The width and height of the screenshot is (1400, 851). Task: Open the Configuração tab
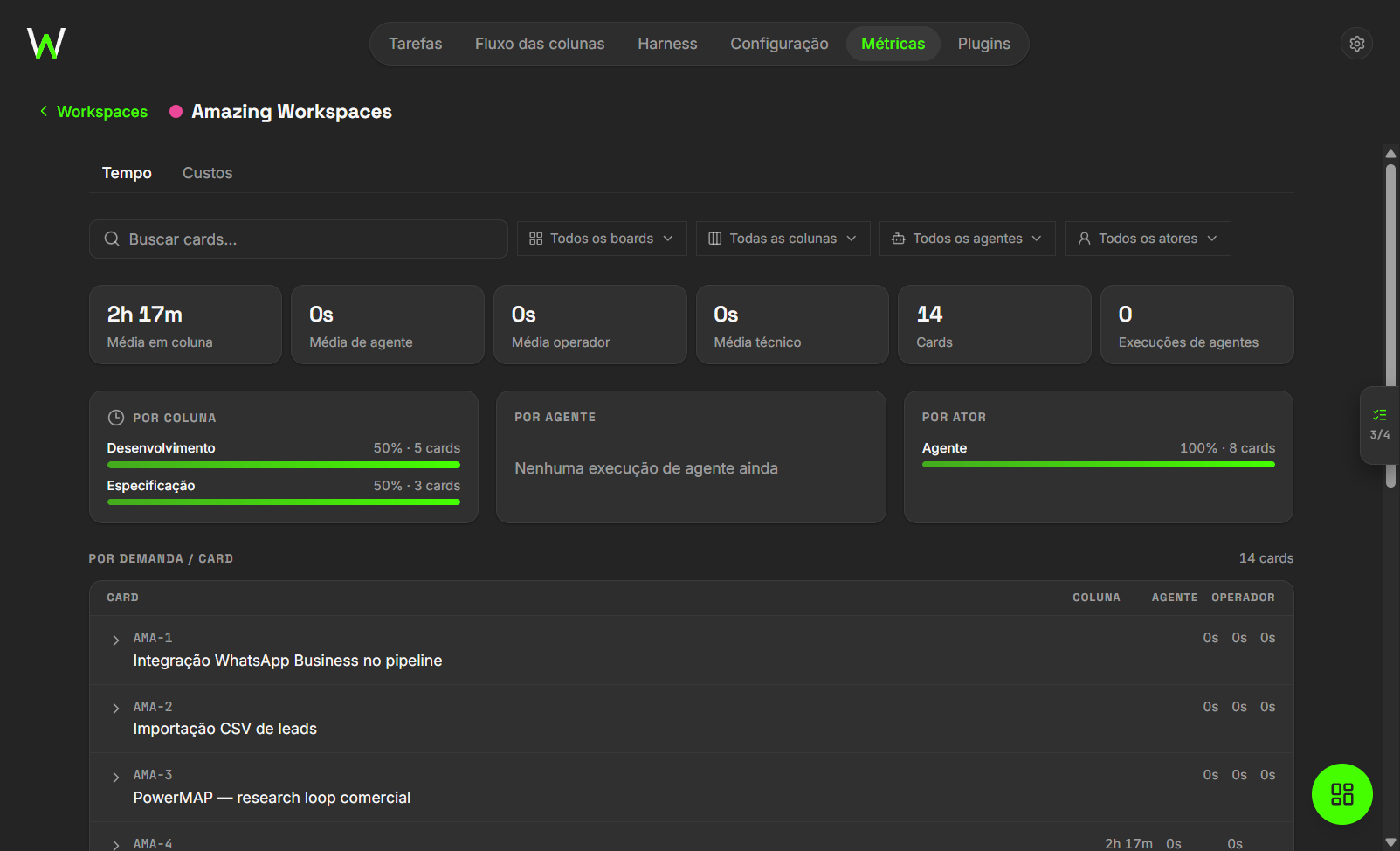pos(779,44)
